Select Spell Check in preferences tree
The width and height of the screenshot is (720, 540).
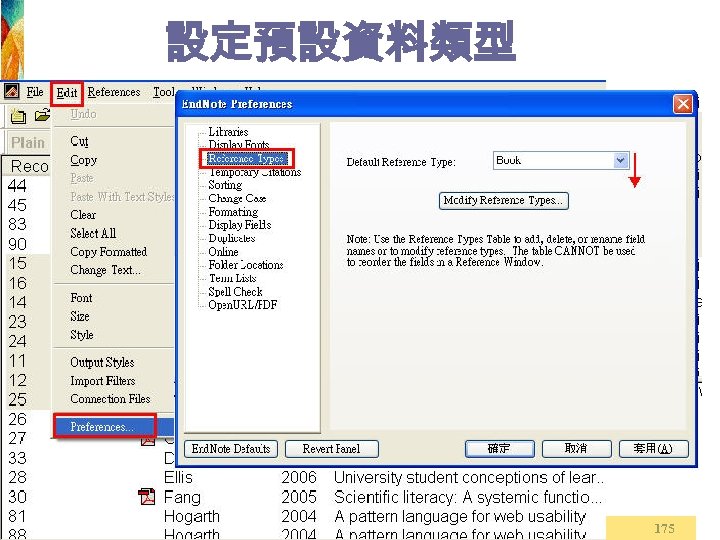click(x=235, y=292)
